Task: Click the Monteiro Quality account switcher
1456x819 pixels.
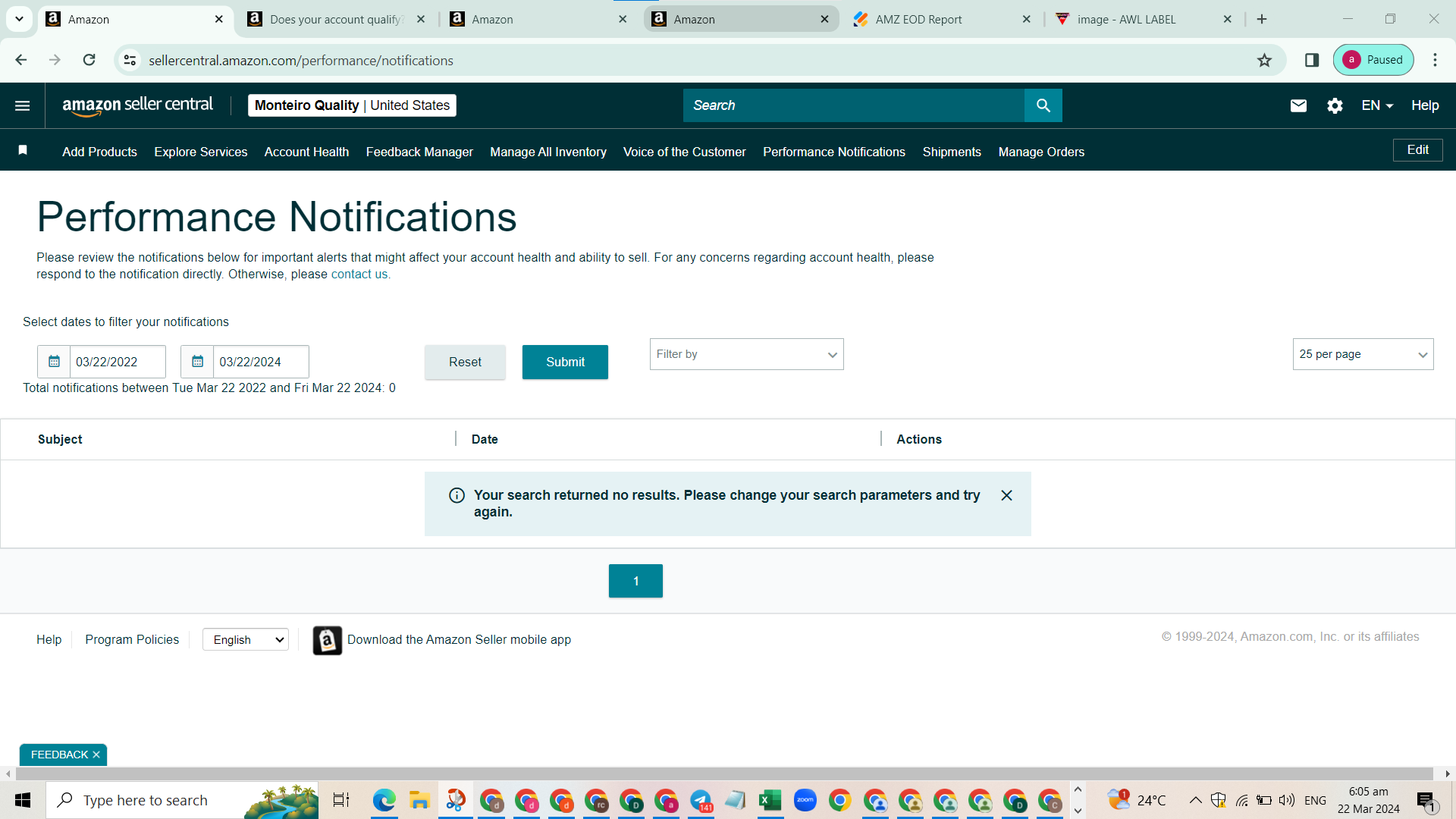Action: click(352, 105)
